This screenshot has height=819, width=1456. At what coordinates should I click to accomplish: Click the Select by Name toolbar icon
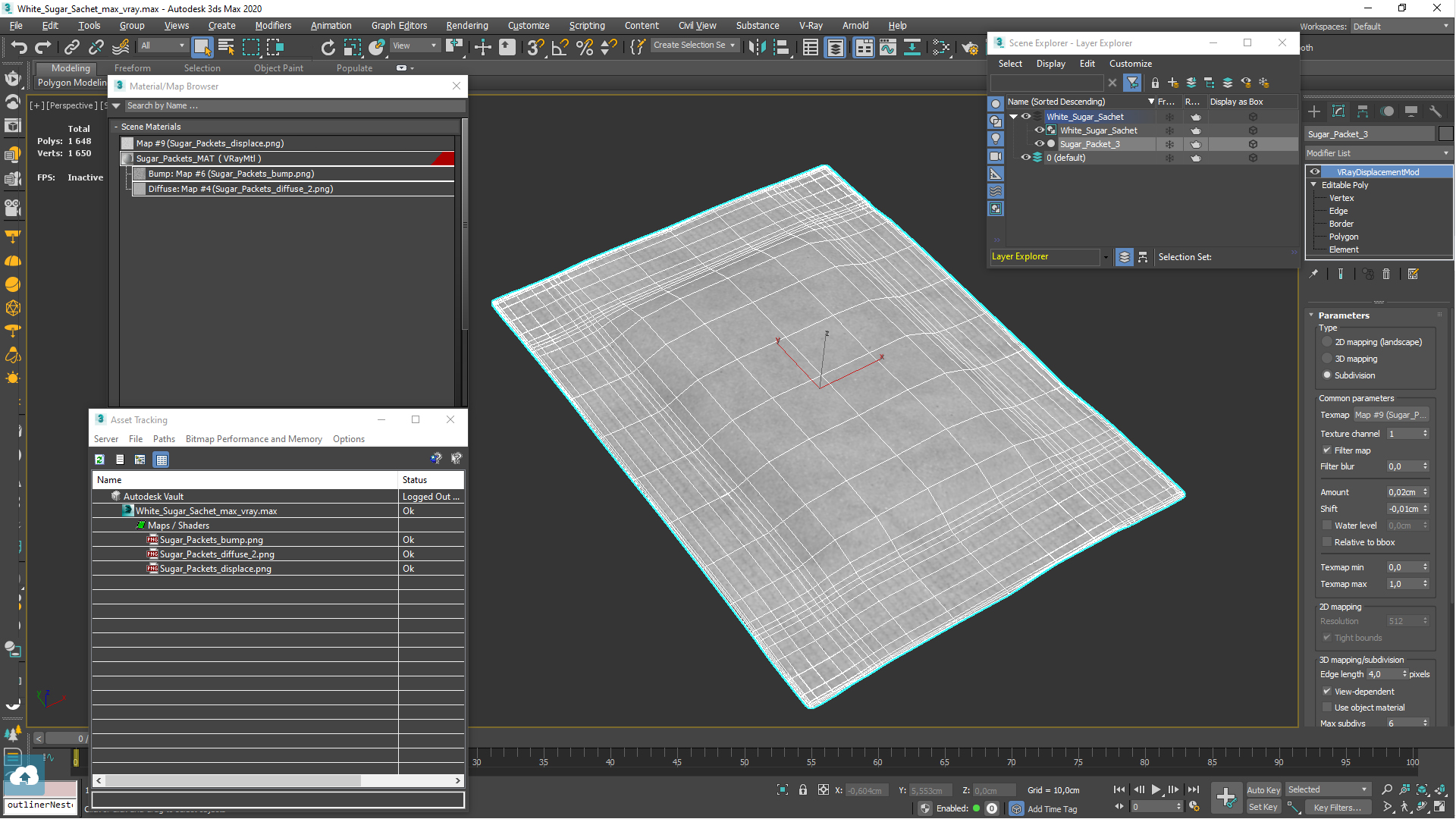(226, 47)
